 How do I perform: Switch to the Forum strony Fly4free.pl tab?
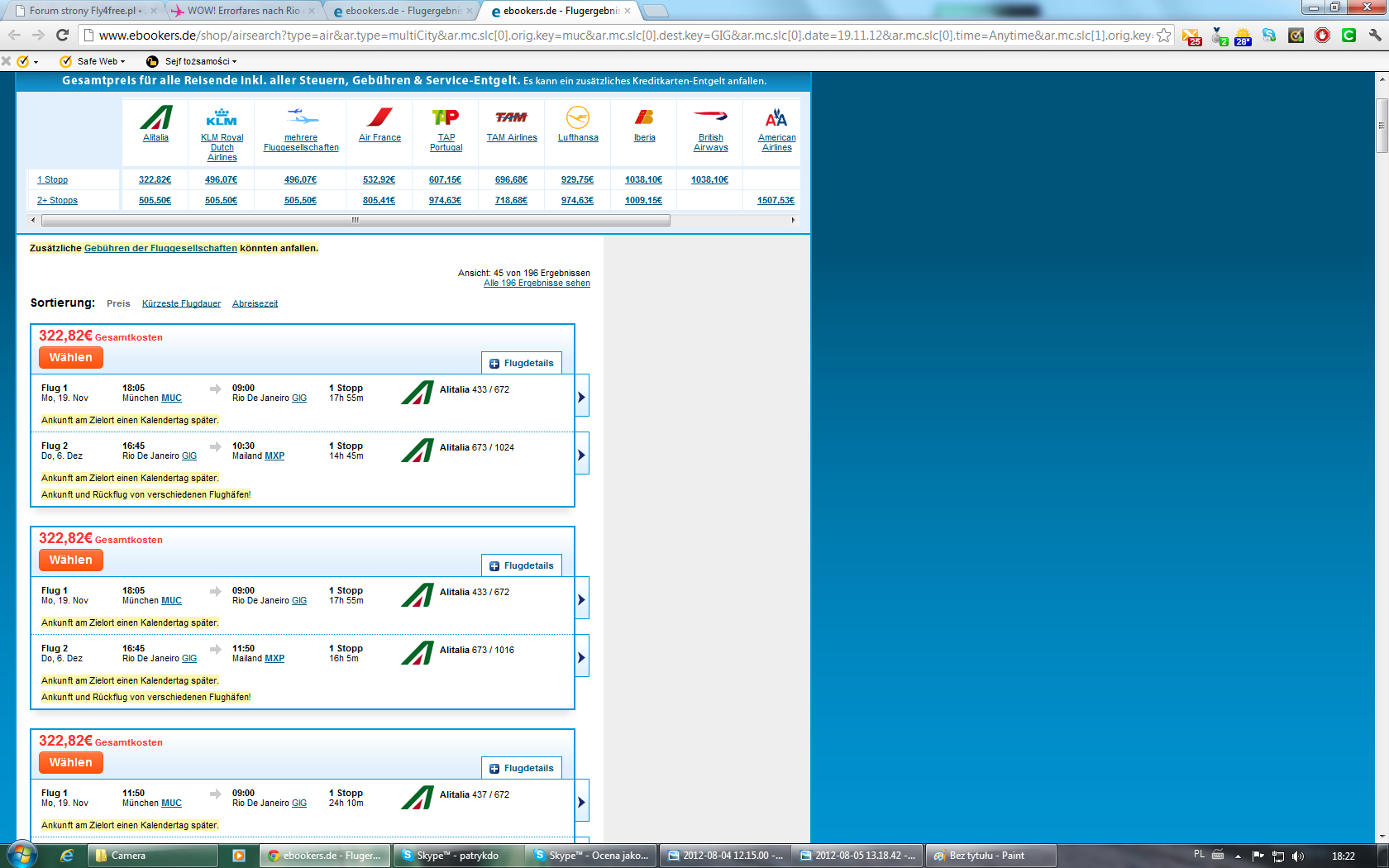pos(85,11)
